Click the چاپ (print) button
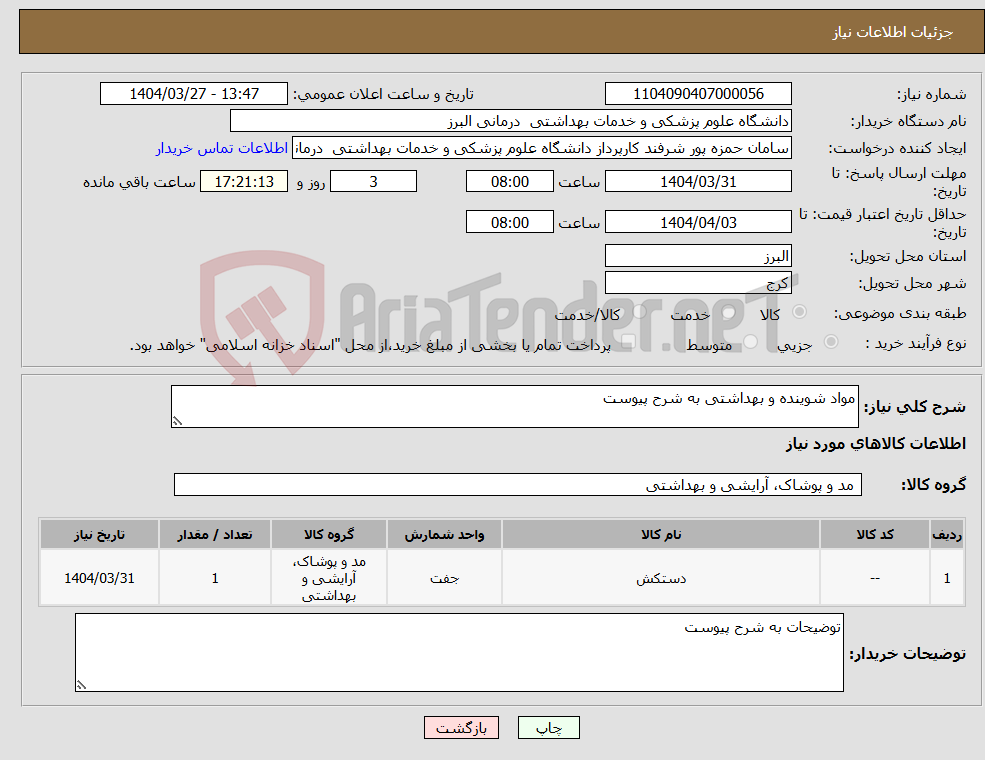This screenshot has height=760, width=985. pyautogui.click(x=548, y=727)
